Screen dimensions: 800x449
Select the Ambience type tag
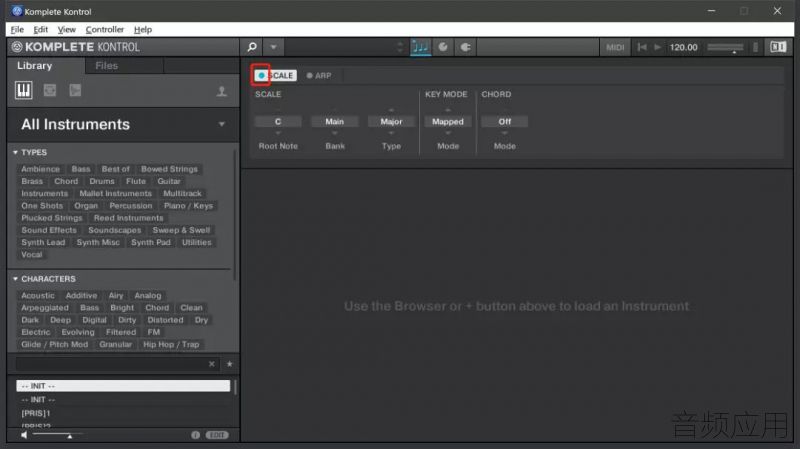point(40,169)
